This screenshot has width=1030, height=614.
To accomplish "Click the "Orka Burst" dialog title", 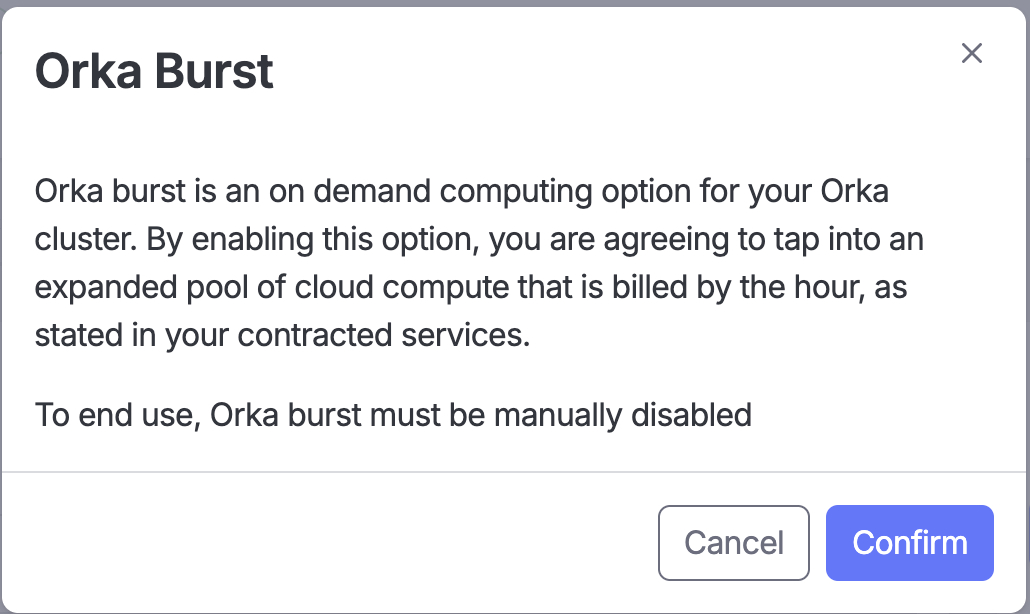I will pos(154,72).
